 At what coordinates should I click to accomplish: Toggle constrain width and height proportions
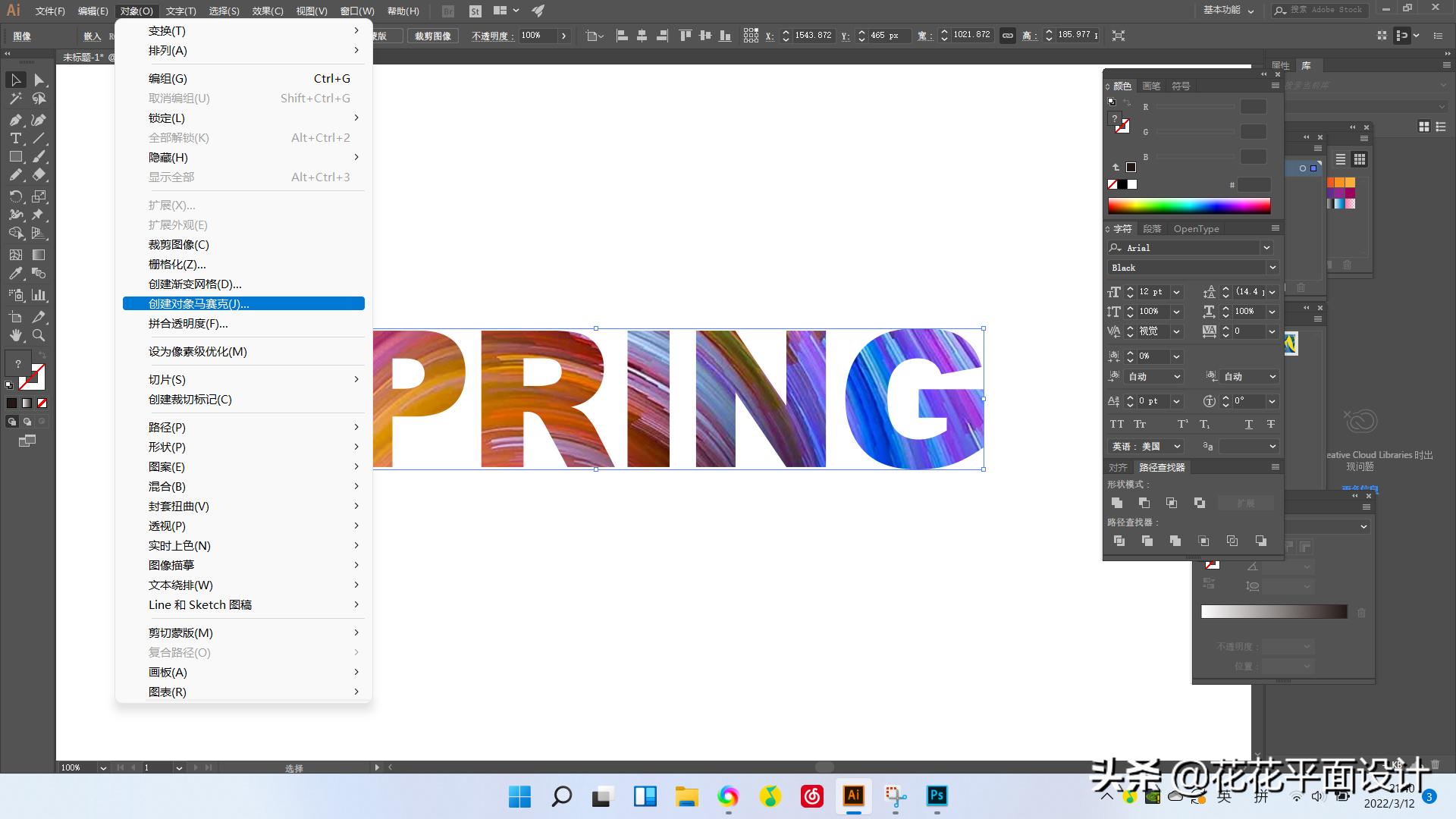(1007, 36)
